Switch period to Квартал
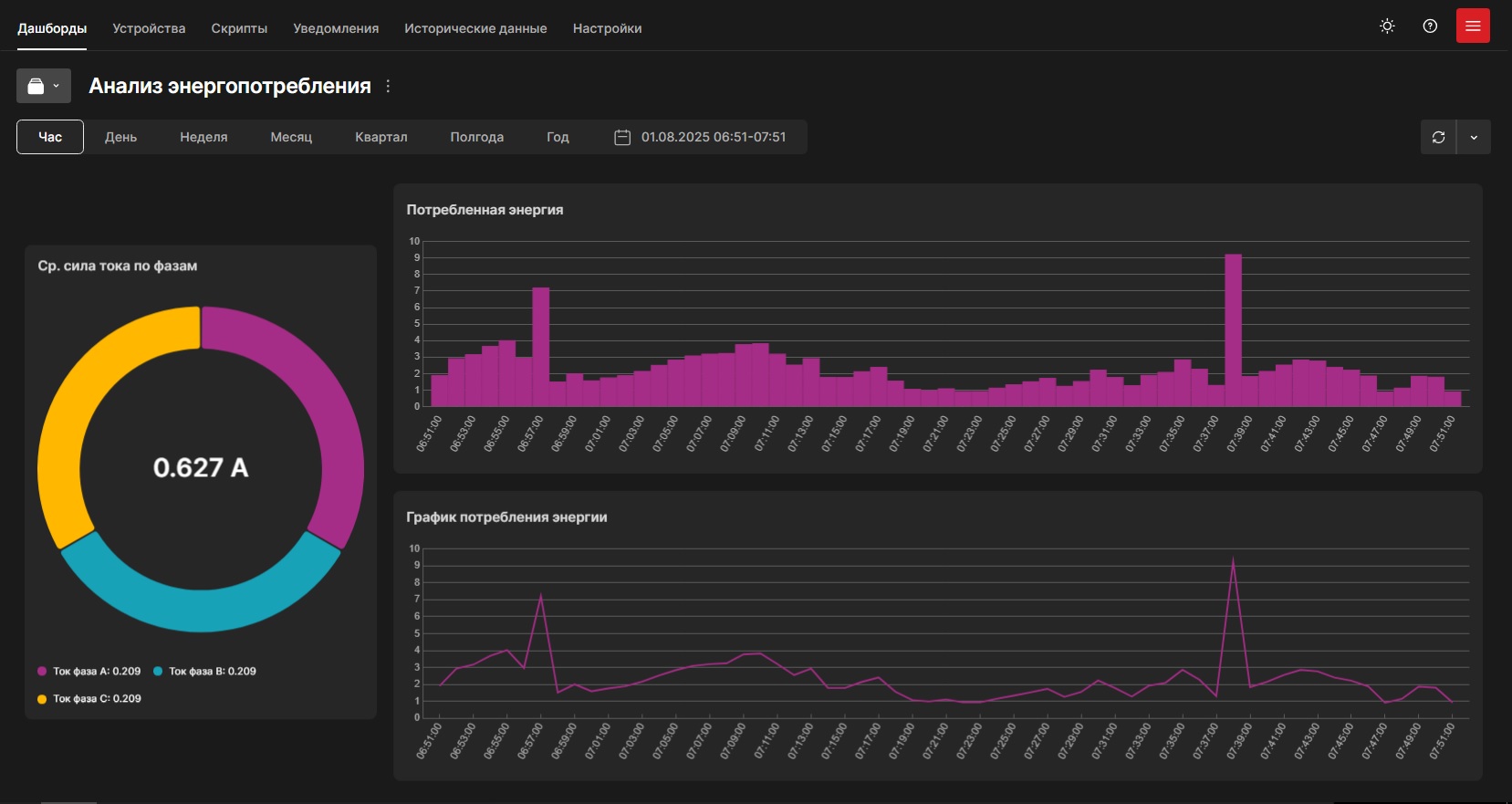 (x=381, y=137)
